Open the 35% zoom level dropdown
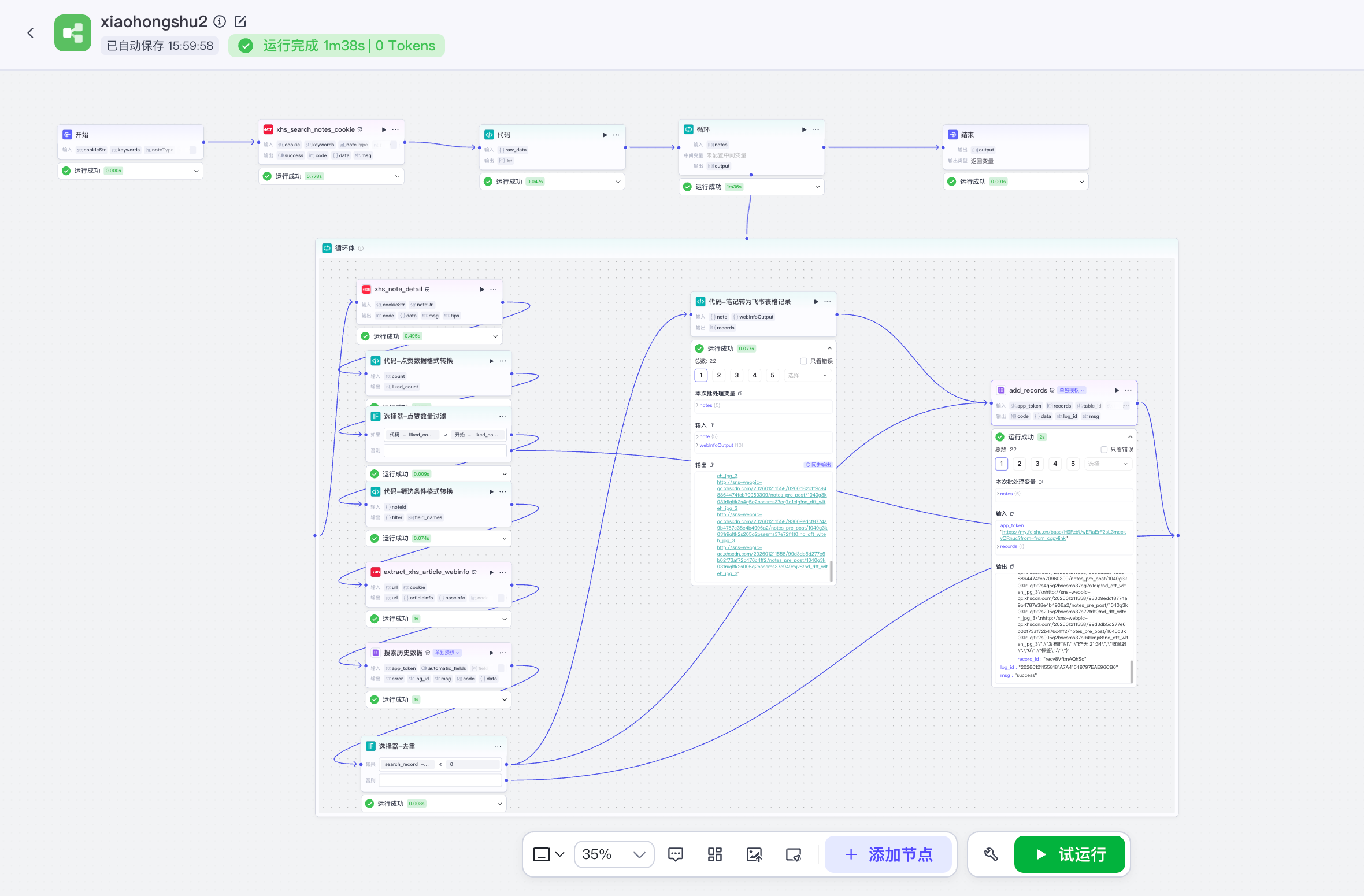The width and height of the screenshot is (1364, 896). 614,854
